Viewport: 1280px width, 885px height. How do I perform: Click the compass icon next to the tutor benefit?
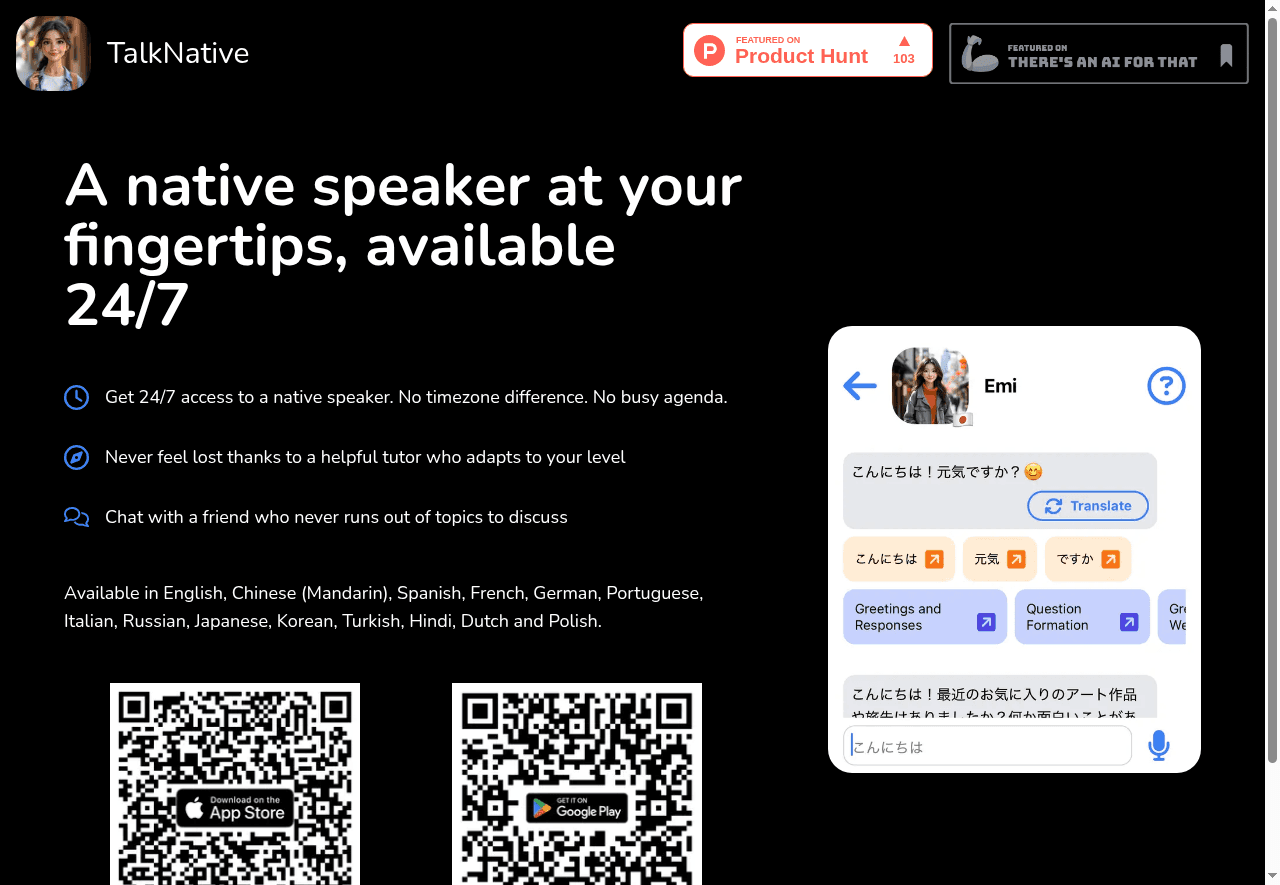click(x=76, y=457)
